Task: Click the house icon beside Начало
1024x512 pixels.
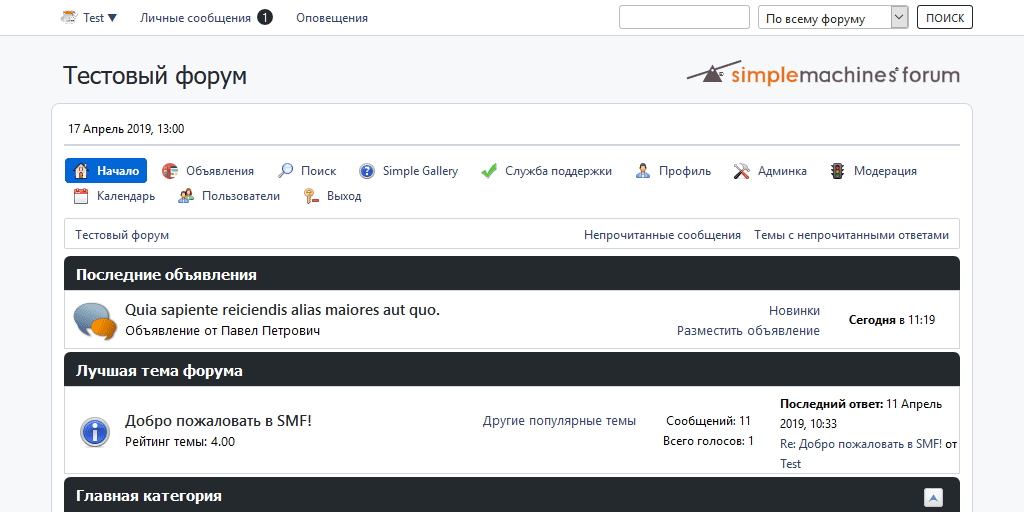Action: (x=82, y=171)
